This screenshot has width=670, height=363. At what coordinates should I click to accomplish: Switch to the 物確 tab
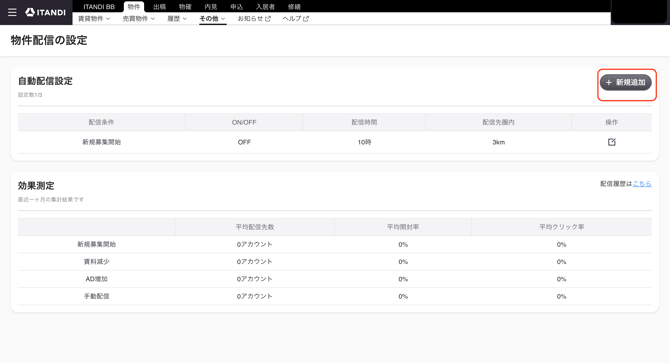coord(185,6)
